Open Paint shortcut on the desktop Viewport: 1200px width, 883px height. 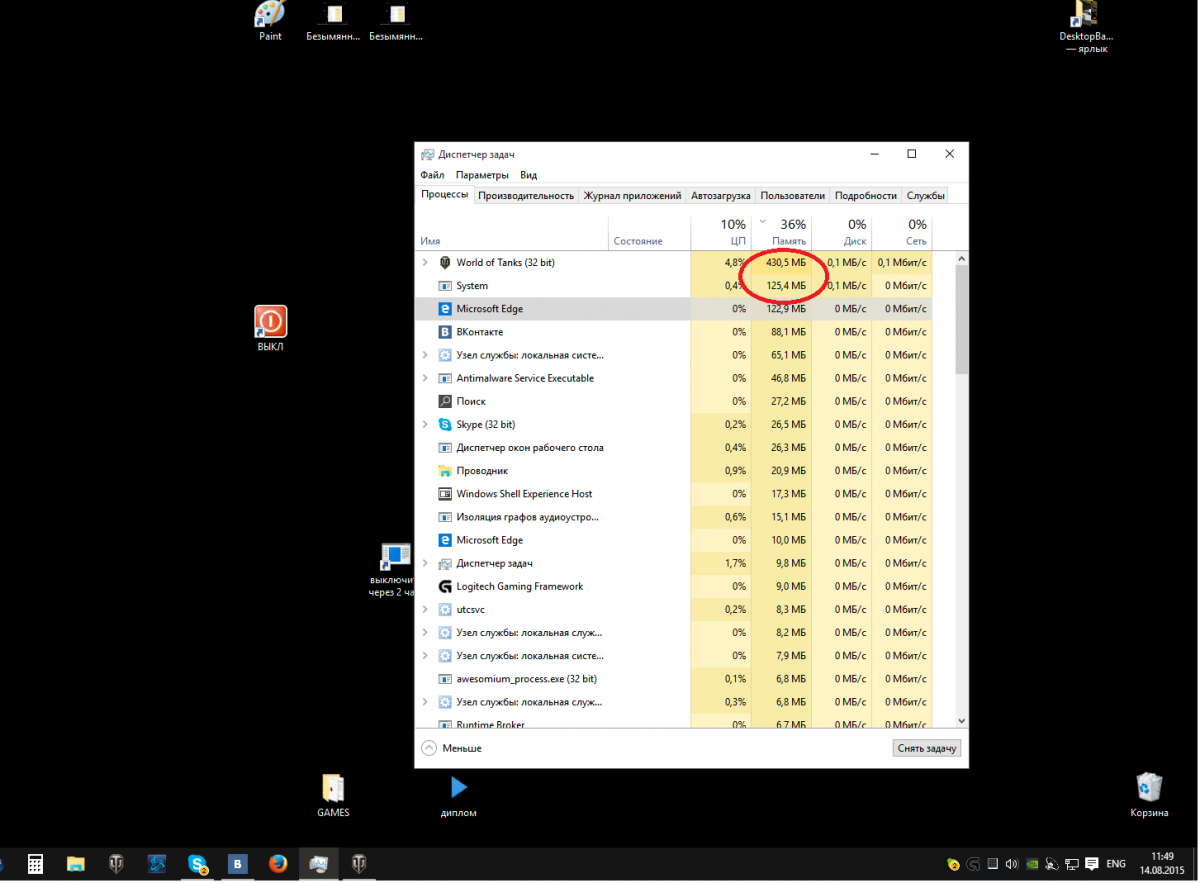coord(270,18)
